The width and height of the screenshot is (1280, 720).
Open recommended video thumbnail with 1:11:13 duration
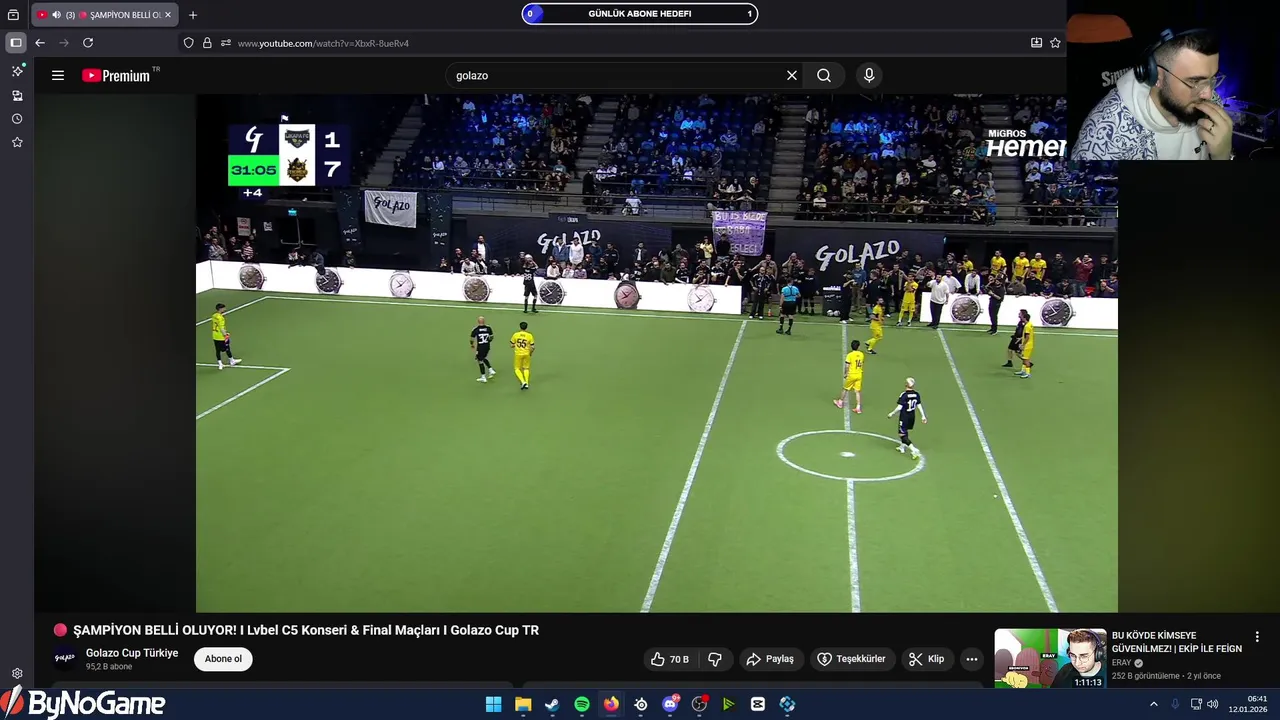click(1050, 658)
